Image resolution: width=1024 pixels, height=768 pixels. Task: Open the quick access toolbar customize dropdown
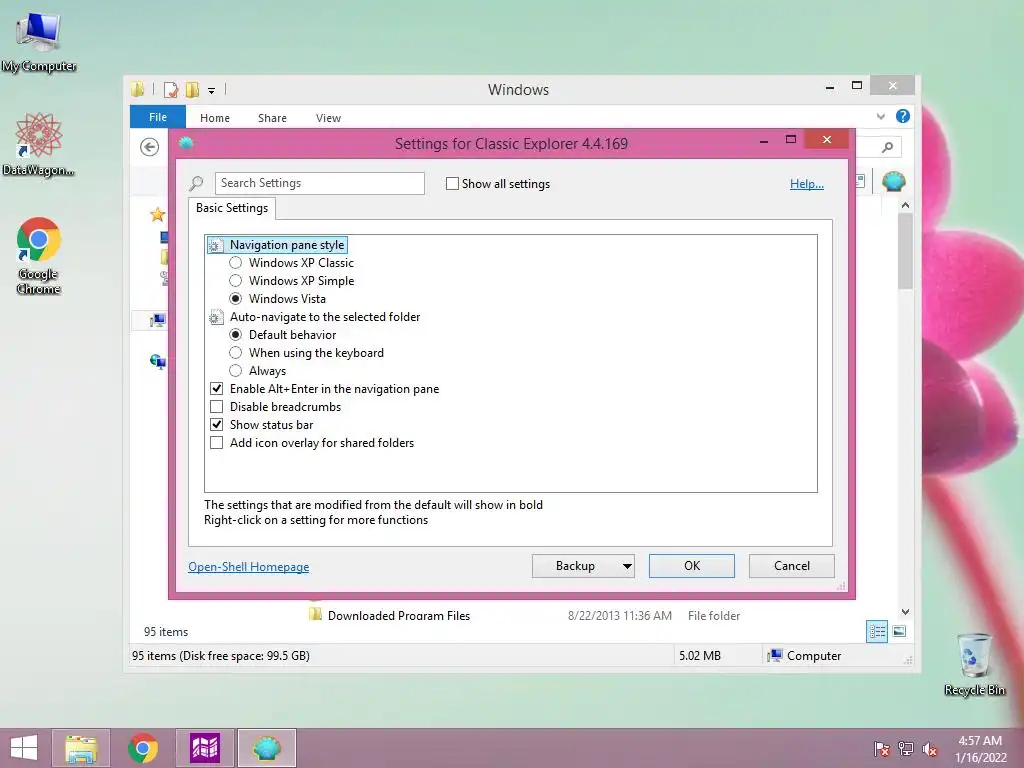(212, 91)
